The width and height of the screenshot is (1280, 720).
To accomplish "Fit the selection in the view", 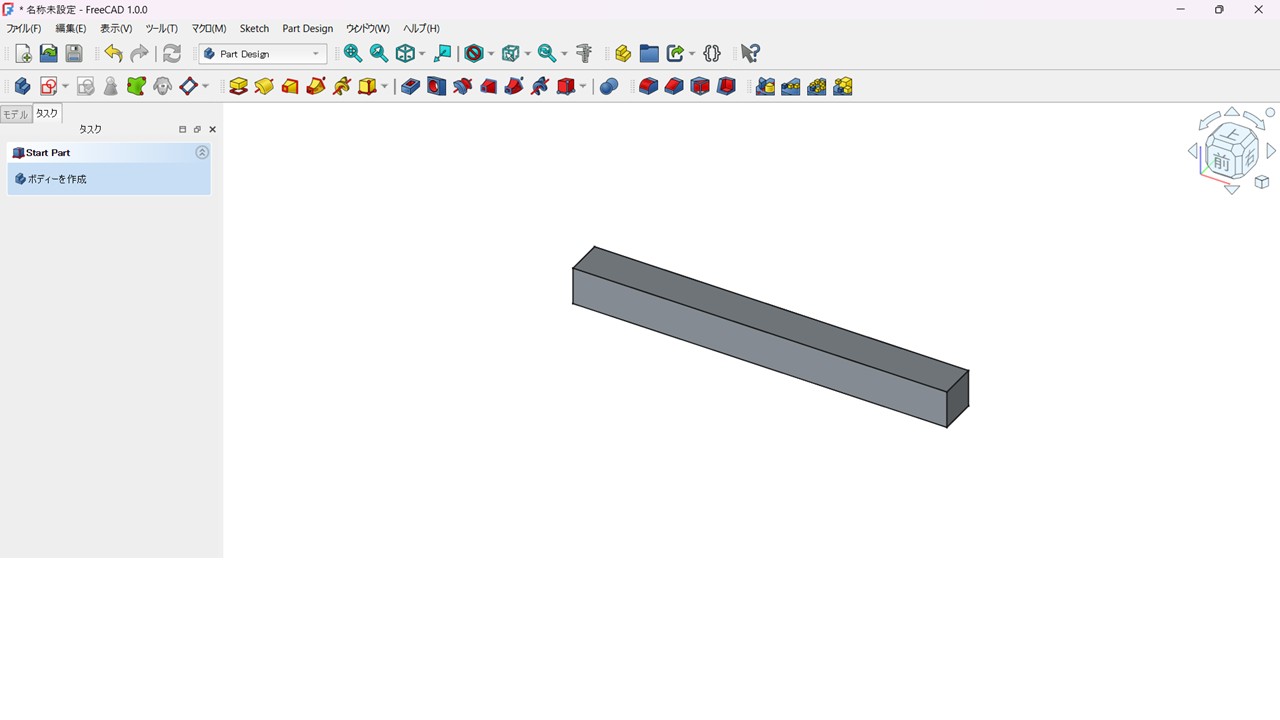I will (x=379, y=54).
